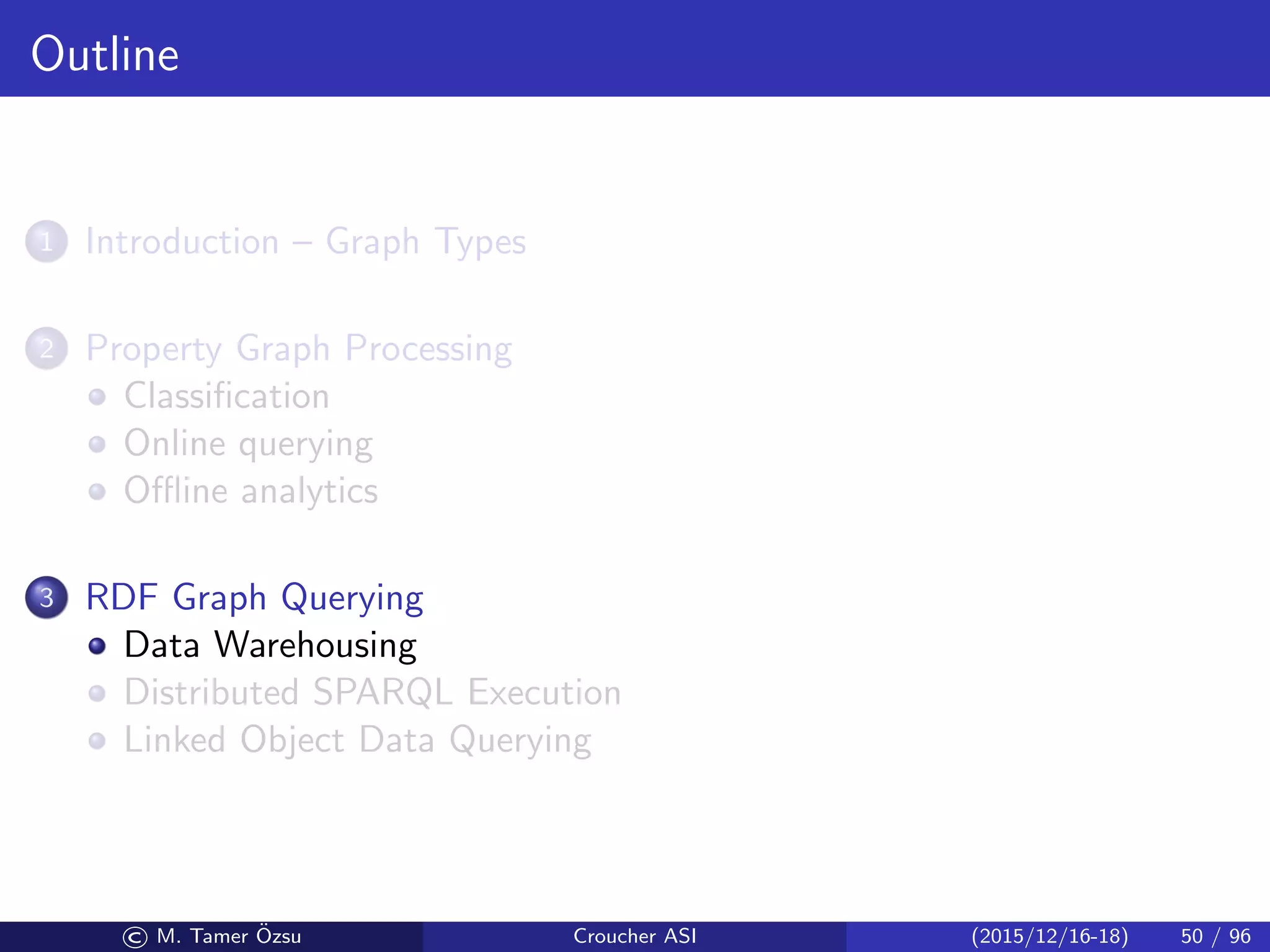Image resolution: width=1270 pixels, height=952 pixels.
Task: Open RDF Graph Querying section heading
Action: pos(254,598)
